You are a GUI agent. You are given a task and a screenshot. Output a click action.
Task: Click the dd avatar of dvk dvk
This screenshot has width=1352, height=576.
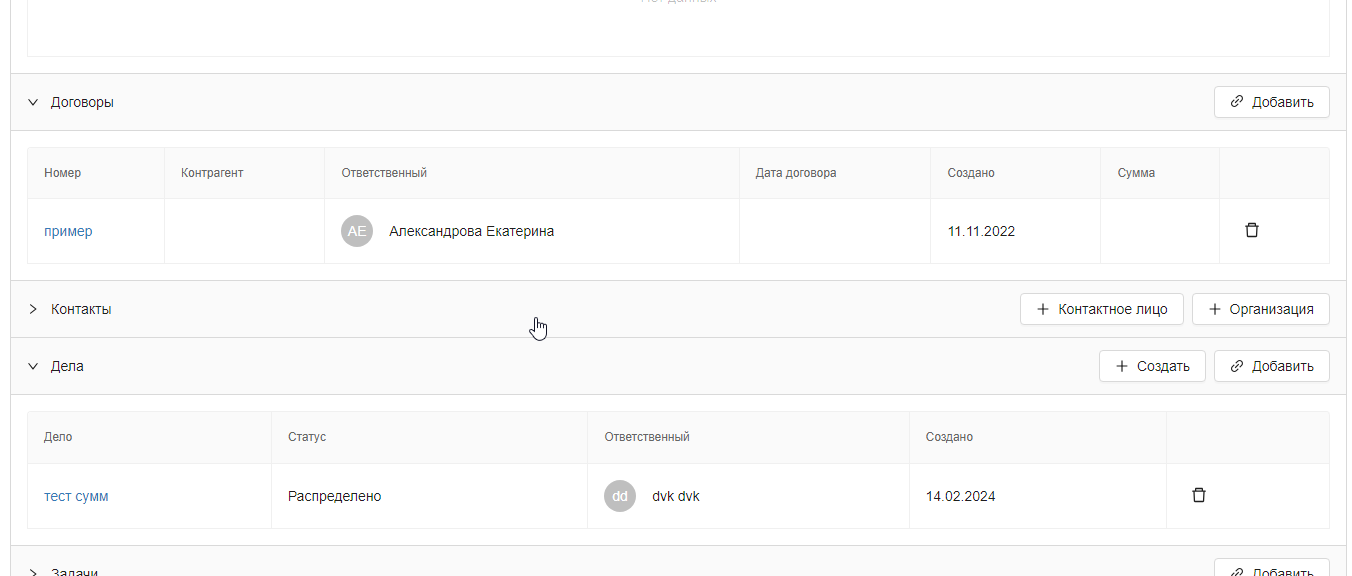point(620,496)
